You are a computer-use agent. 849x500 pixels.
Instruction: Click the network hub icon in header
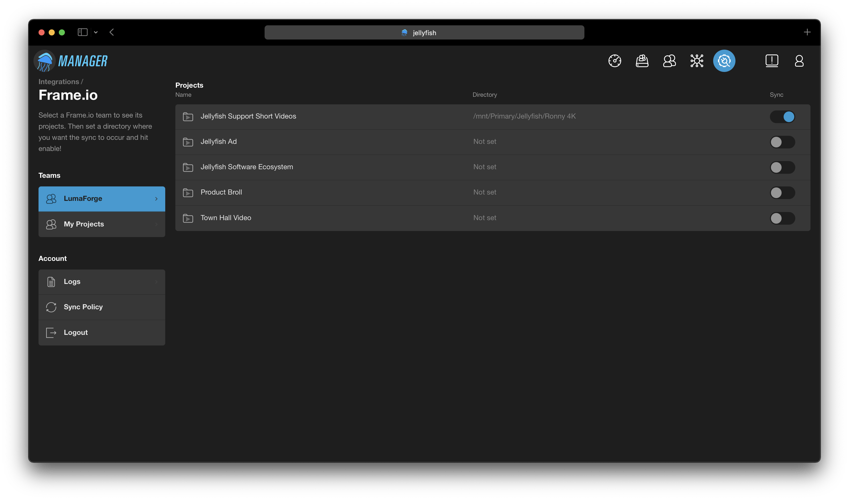[697, 61]
